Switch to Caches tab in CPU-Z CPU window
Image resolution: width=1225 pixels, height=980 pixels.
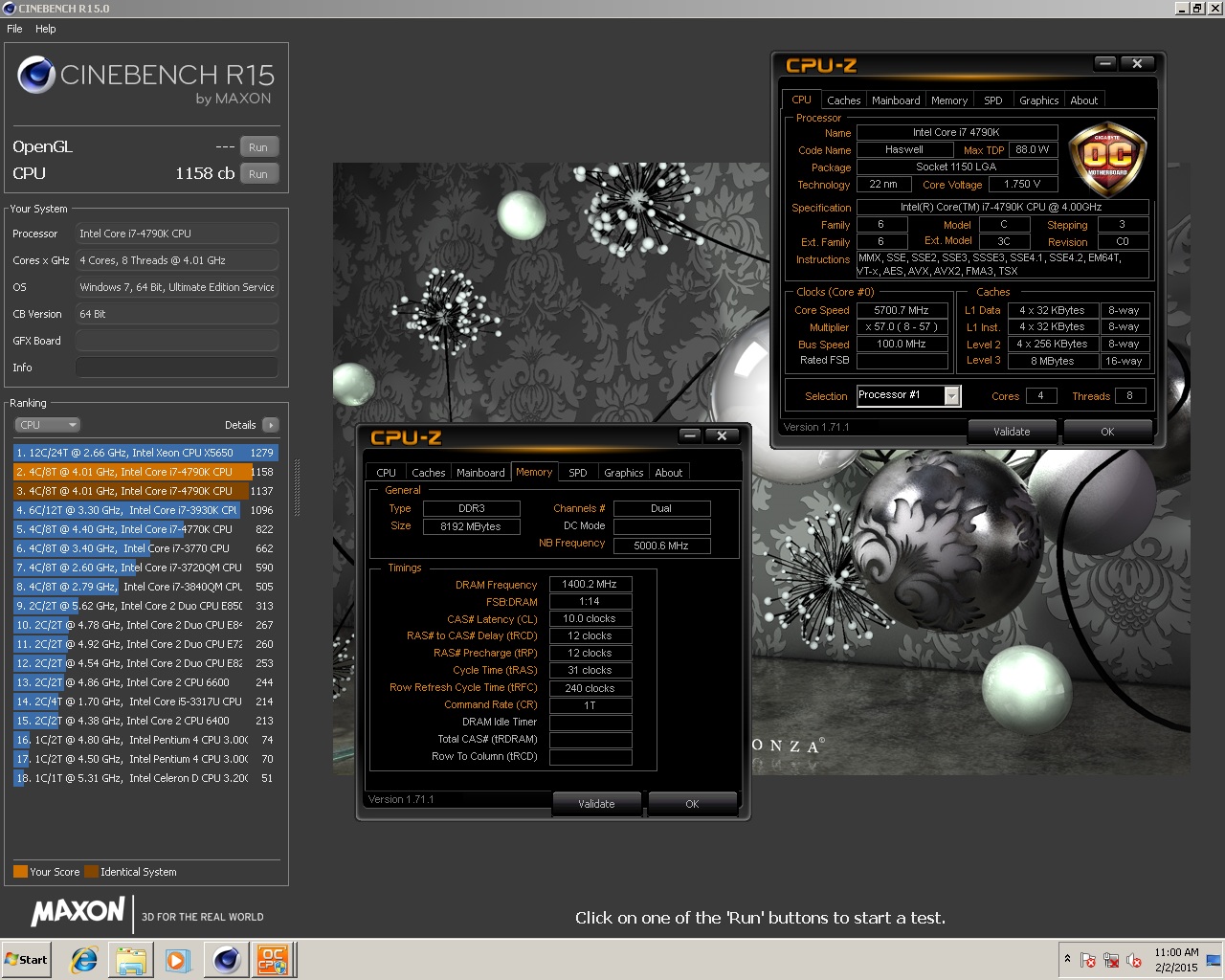[x=843, y=100]
